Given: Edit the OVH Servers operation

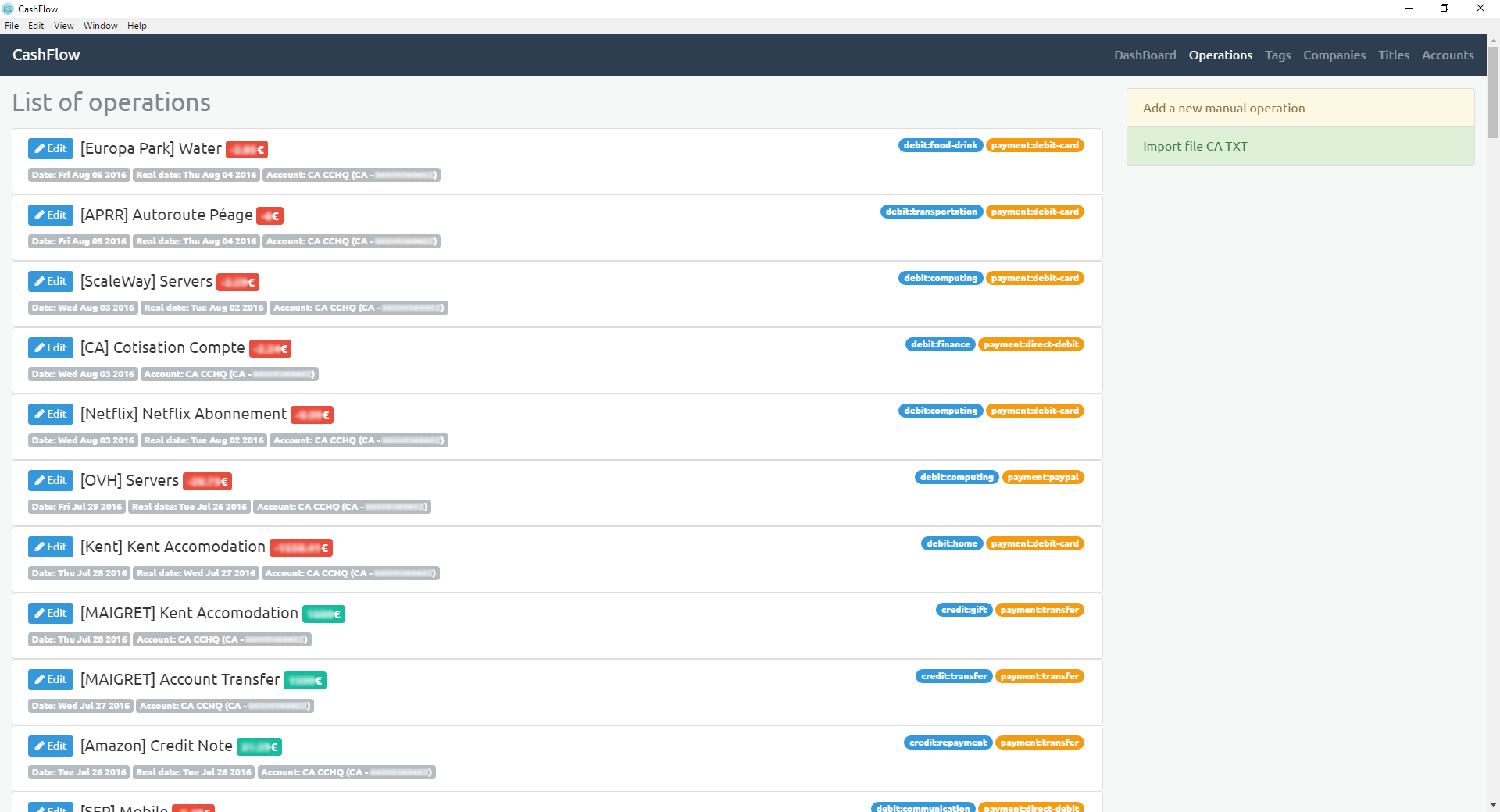Looking at the screenshot, I should [x=51, y=480].
